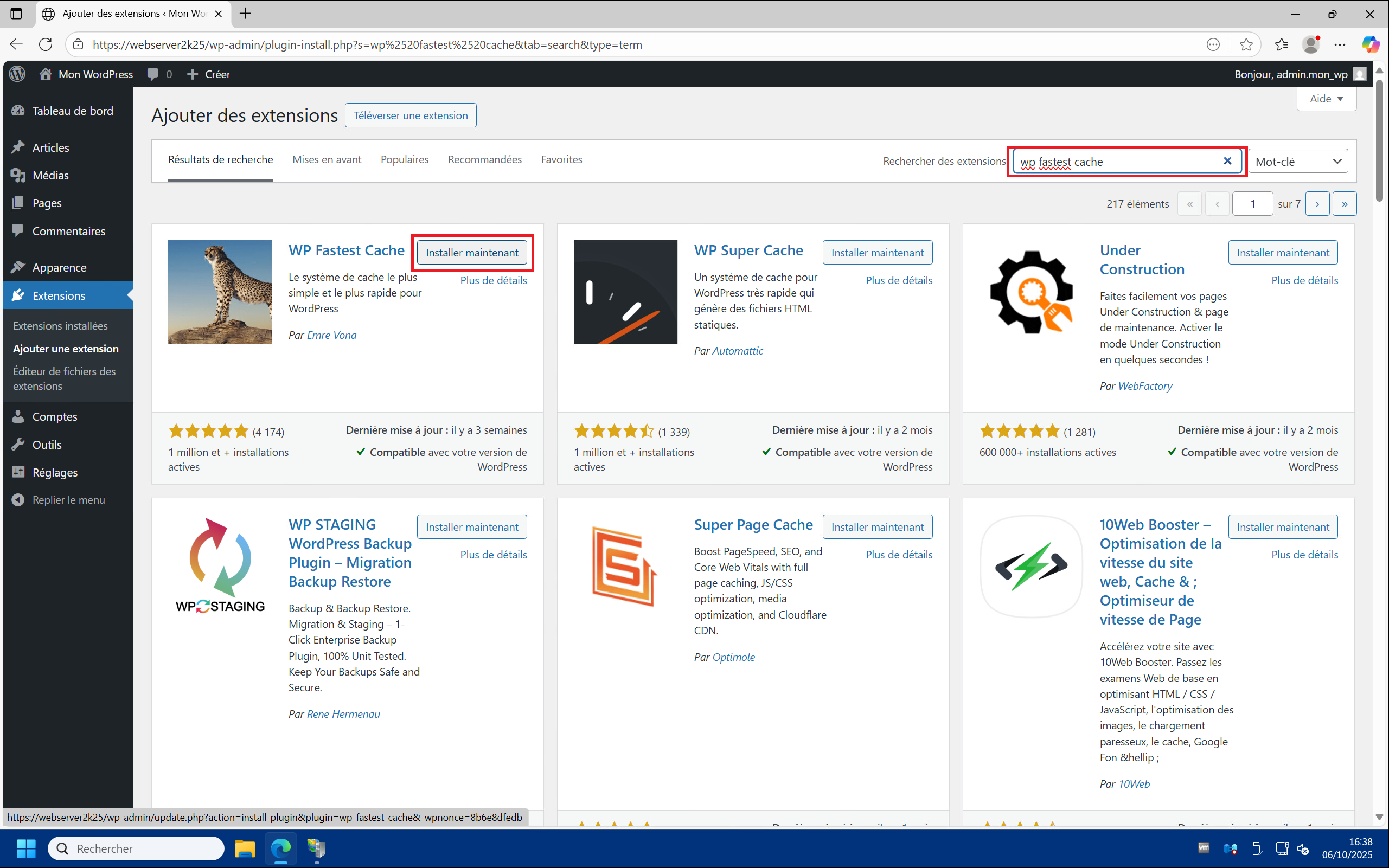Switch to the Recommandées tab
Viewport: 1389px width, 868px height.
tap(485, 159)
